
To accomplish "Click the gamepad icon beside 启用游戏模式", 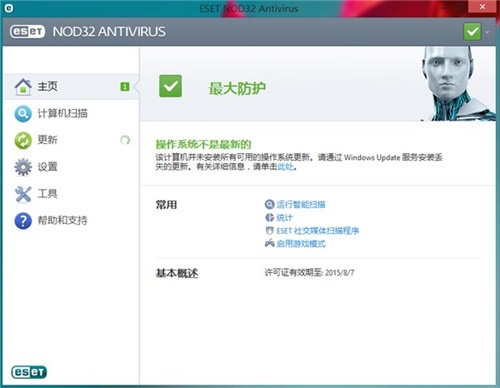I will [269, 243].
